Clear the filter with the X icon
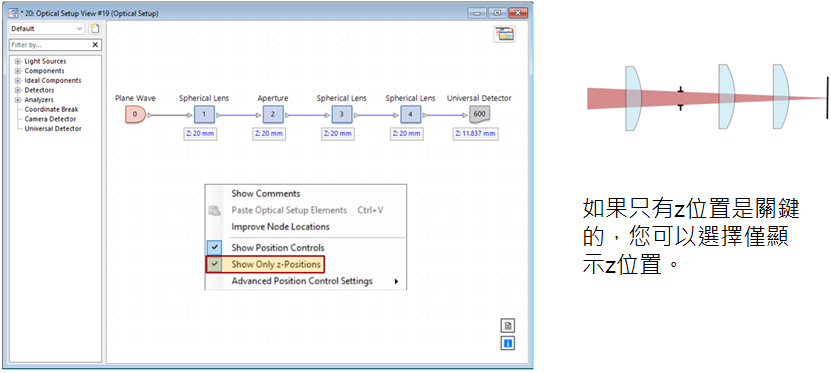 [x=95, y=45]
